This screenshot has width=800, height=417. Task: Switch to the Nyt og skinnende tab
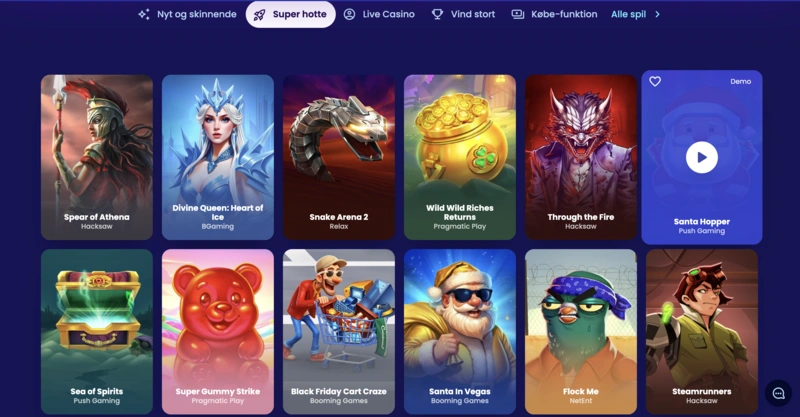click(x=187, y=14)
